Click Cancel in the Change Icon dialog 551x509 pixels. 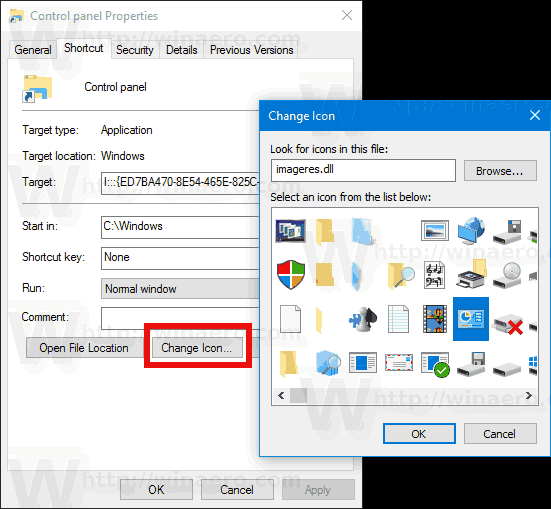coord(500,433)
